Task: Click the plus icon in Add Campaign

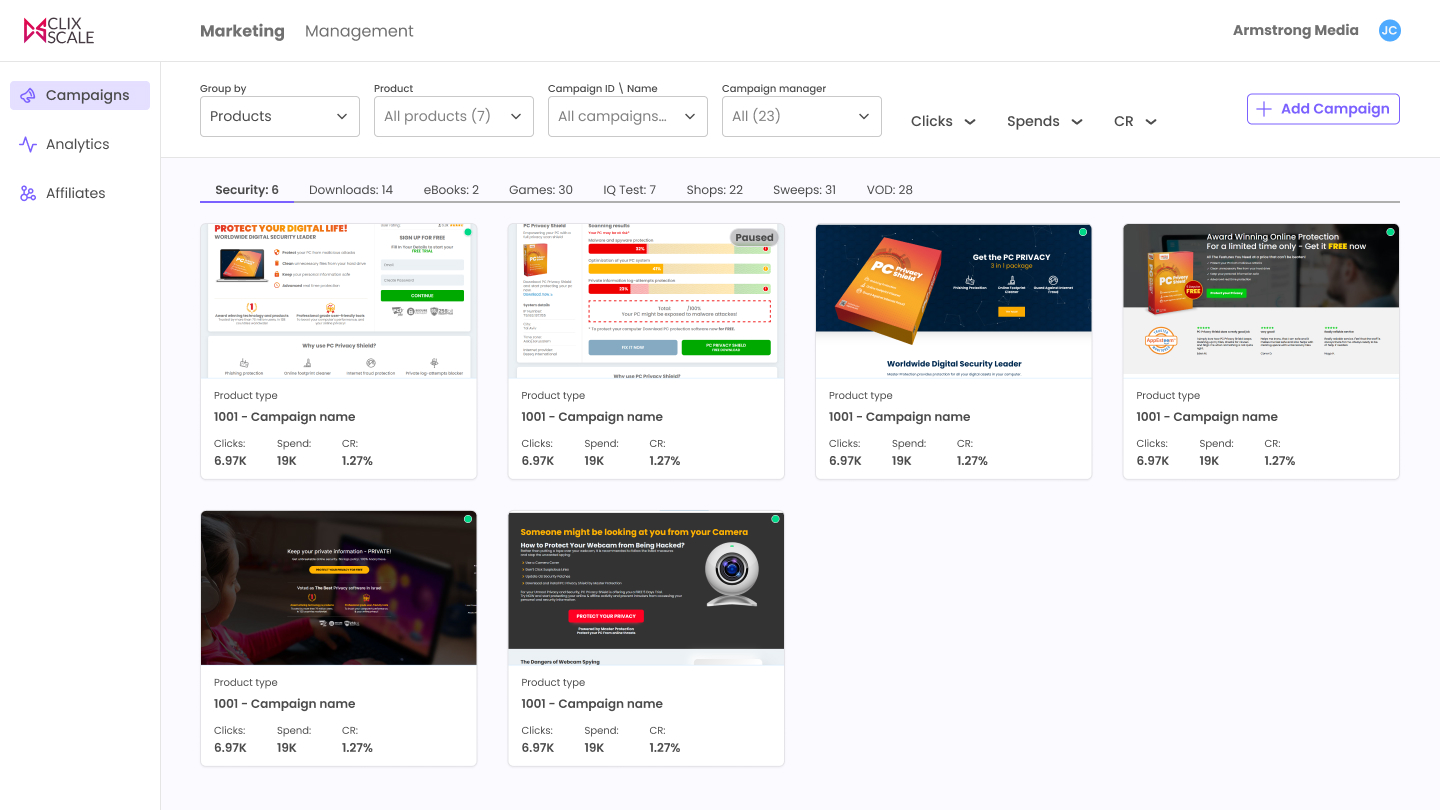Action: coord(1264,109)
